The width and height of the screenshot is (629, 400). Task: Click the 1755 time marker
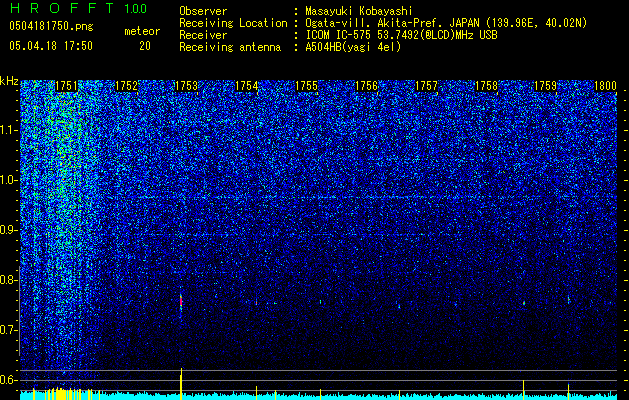(x=306, y=86)
